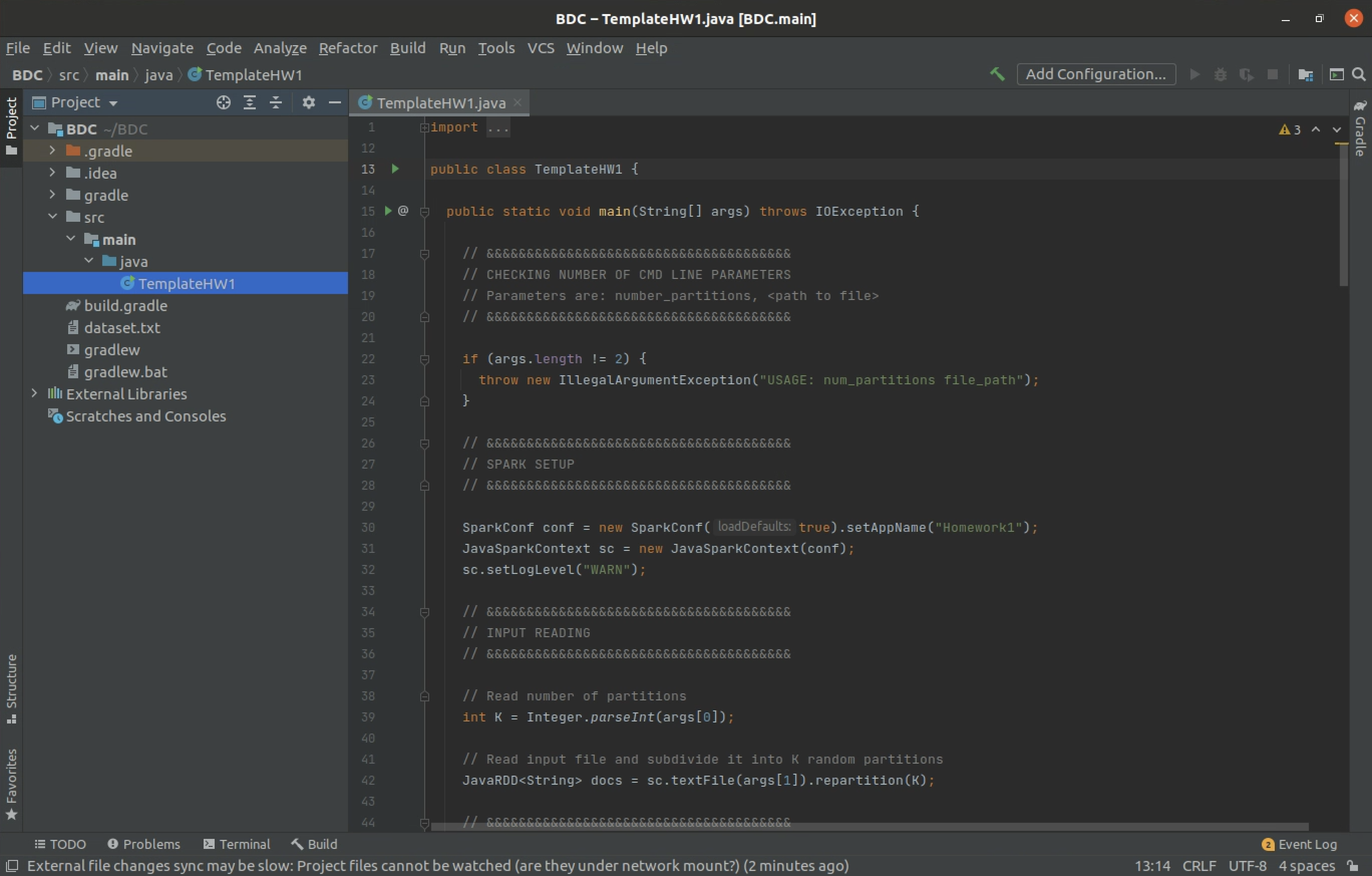Click the UTF-8 encoding selector
1372x876 pixels.
click(x=1247, y=866)
